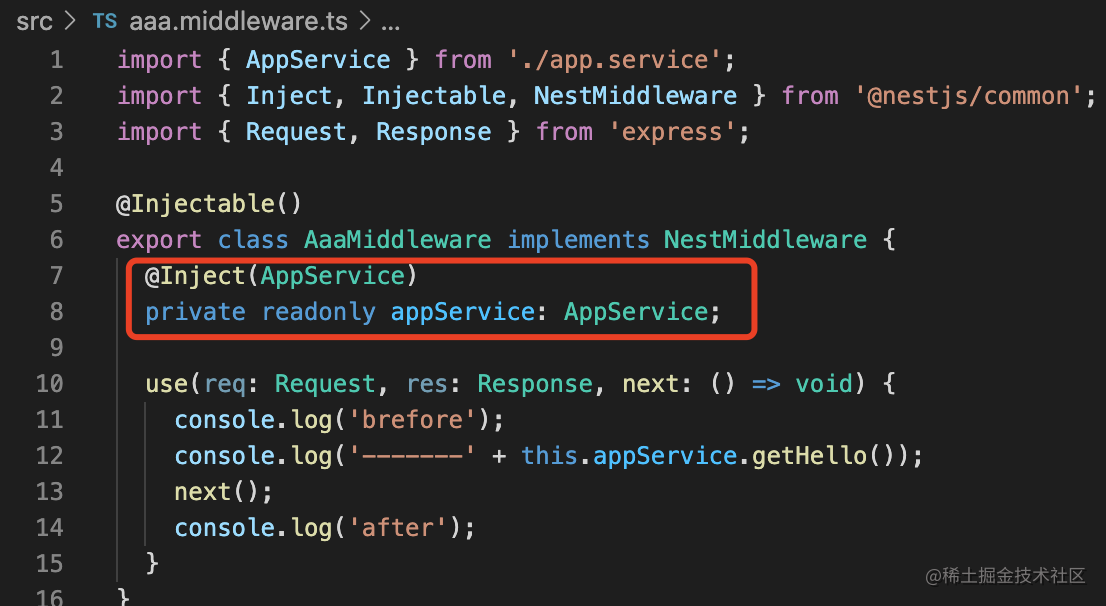
Task: Click the getHello method call
Action: point(809,455)
